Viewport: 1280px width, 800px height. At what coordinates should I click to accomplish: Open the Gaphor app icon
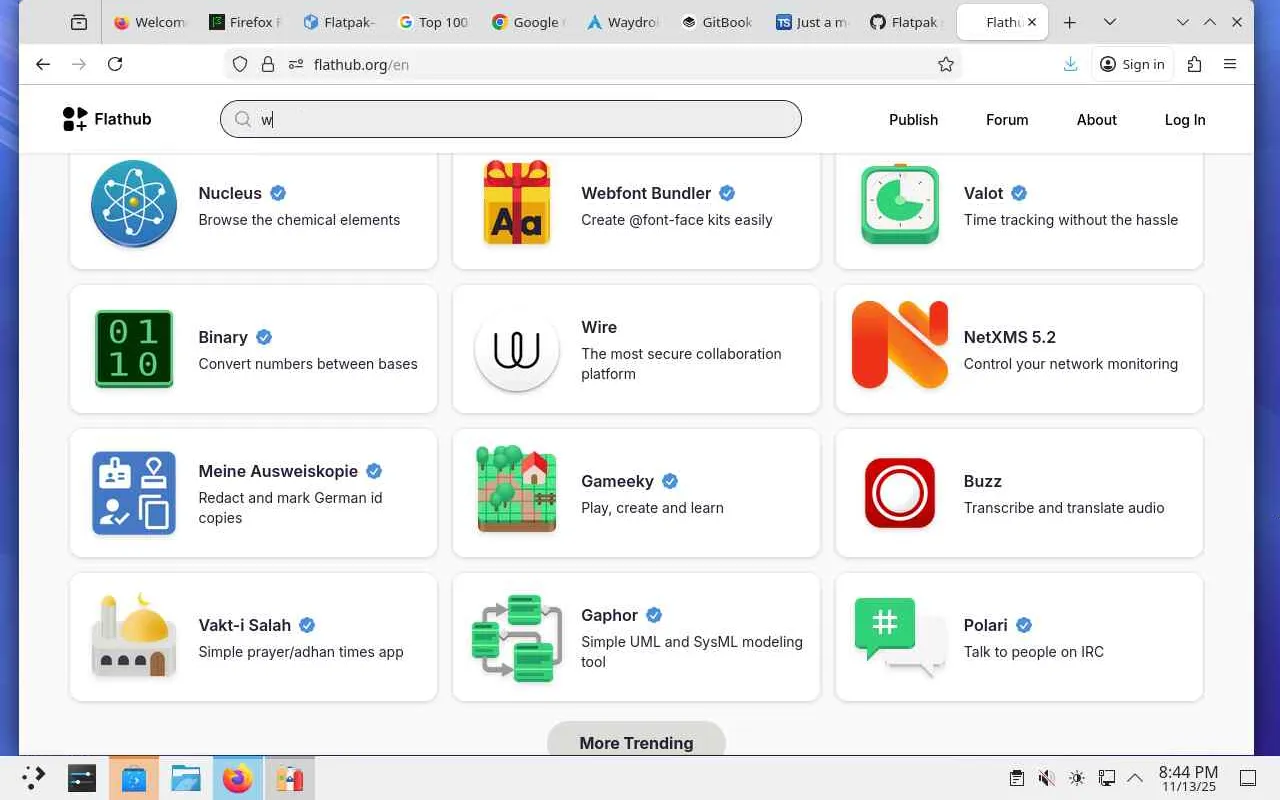pos(517,637)
